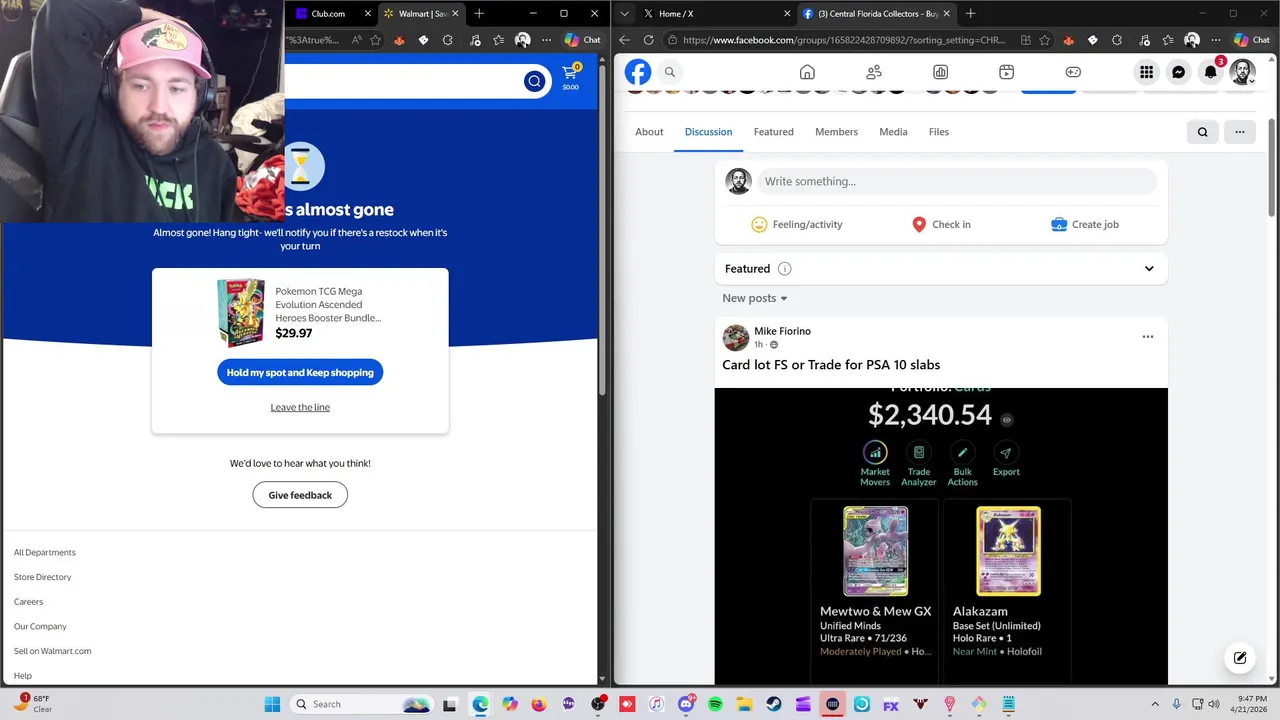
Task: Open Spotify from the taskbar
Action: 715,704
